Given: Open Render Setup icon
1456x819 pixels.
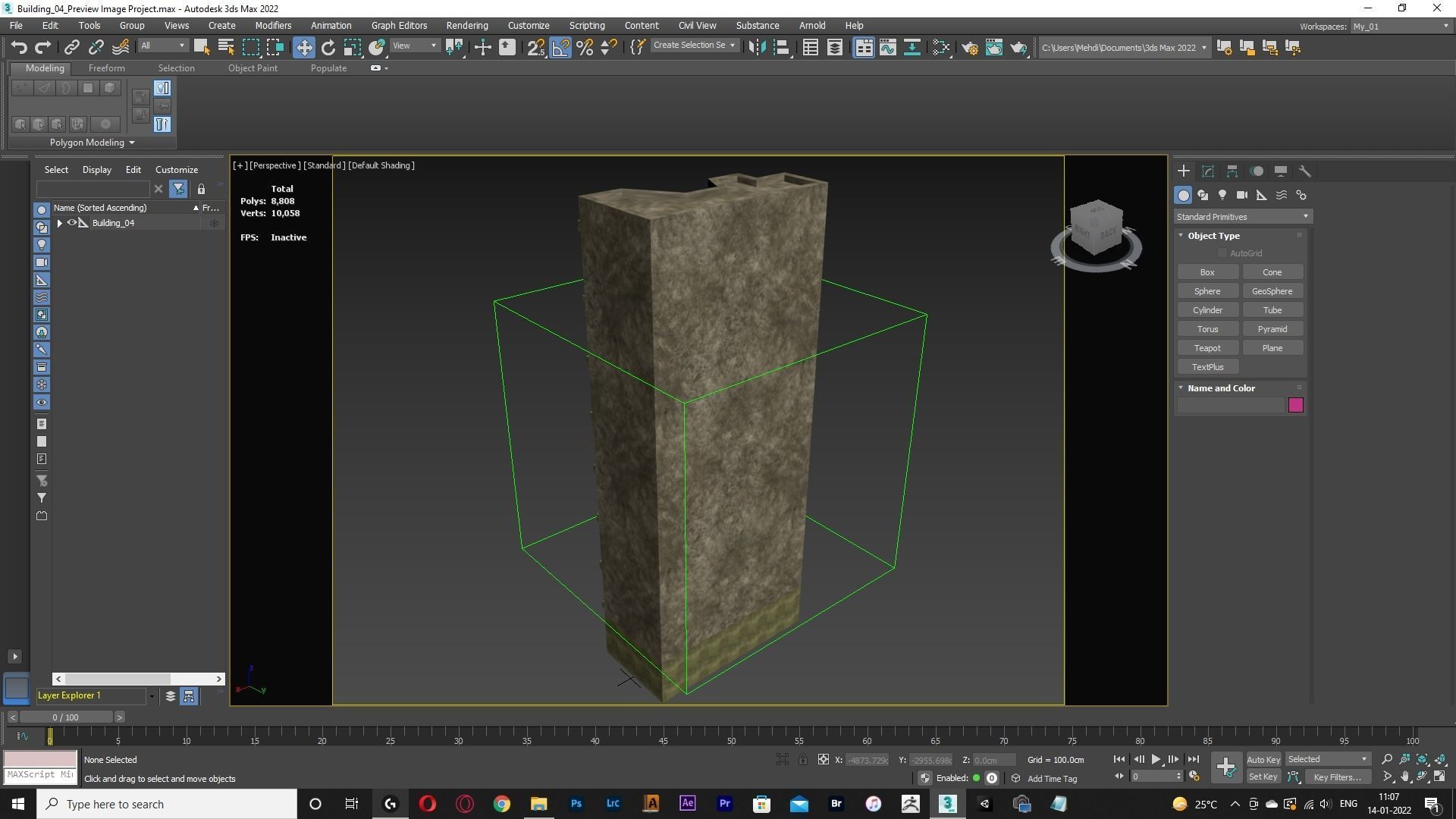Looking at the screenshot, I should 970,47.
